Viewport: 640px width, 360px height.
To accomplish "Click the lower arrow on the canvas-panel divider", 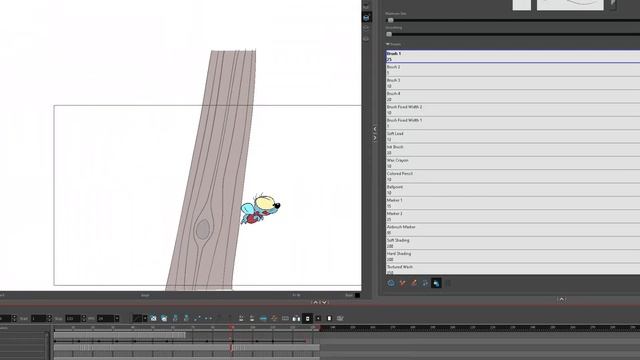I will [x=375, y=138].
